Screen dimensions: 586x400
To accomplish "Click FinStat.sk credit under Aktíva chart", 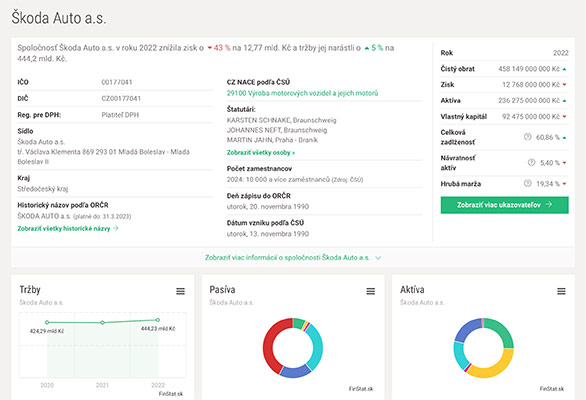I will [552, 389].
